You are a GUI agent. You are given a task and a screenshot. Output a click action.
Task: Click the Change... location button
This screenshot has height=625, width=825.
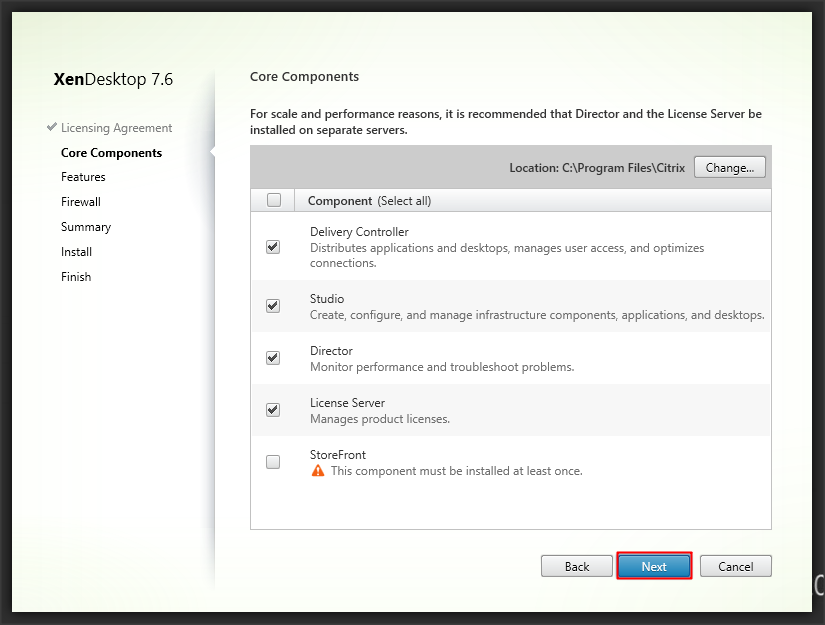pyautogui.click(x=729, y=168)
